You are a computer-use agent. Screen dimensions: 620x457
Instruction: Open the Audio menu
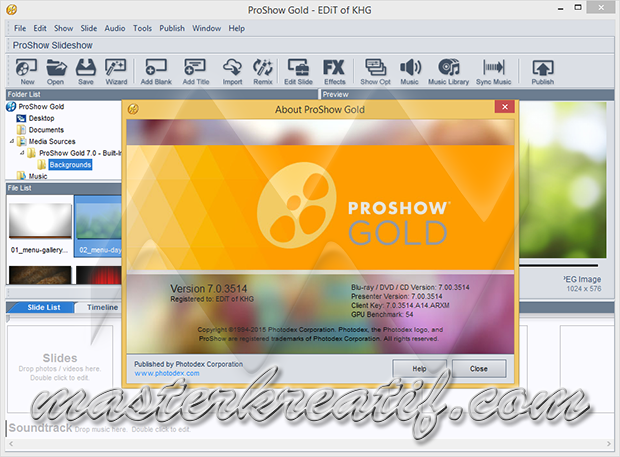click(x=115, y=28)
